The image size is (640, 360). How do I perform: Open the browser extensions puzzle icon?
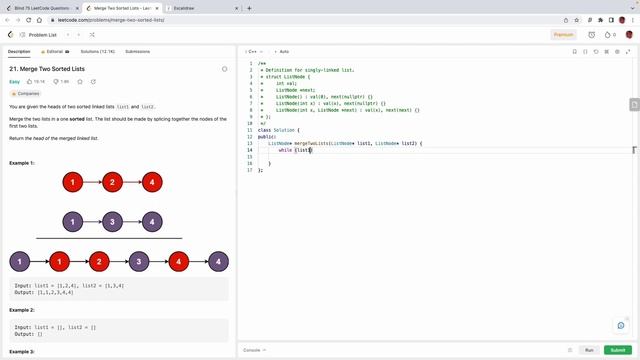click(x=600, y=20)
